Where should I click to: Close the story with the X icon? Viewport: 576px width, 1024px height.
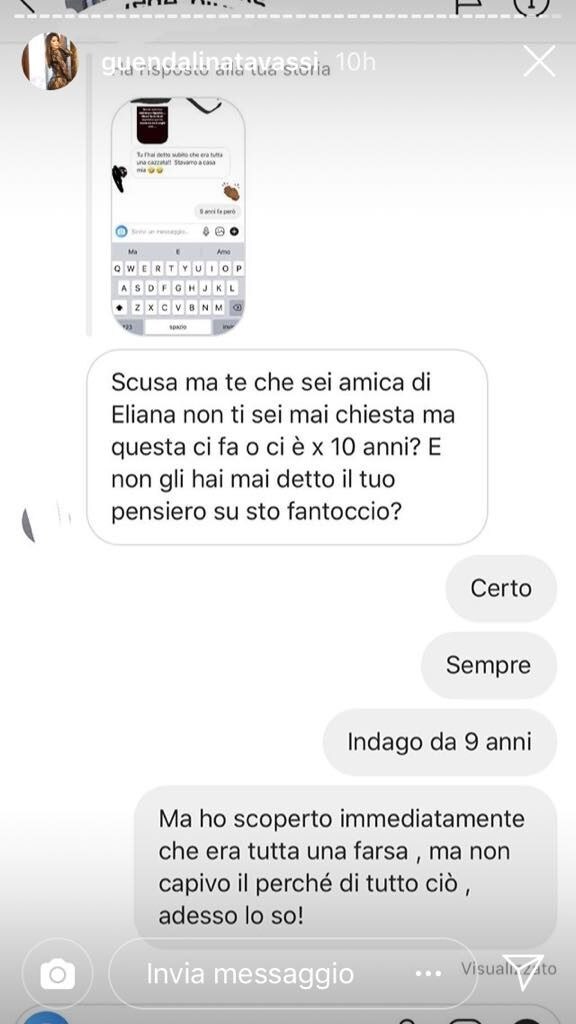coord(539,61)
